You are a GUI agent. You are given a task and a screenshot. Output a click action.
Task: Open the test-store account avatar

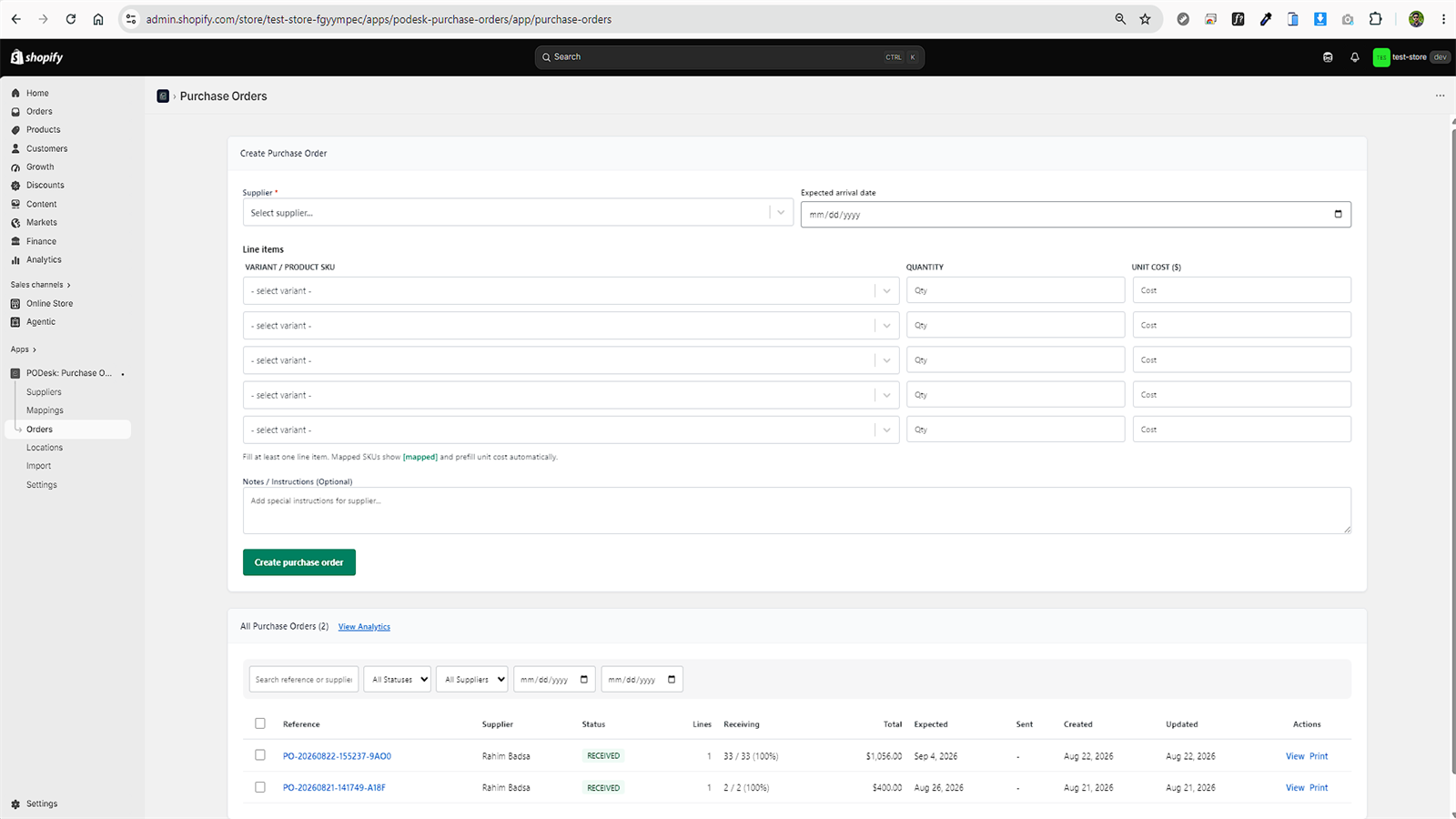click(x=1381, y=57)
